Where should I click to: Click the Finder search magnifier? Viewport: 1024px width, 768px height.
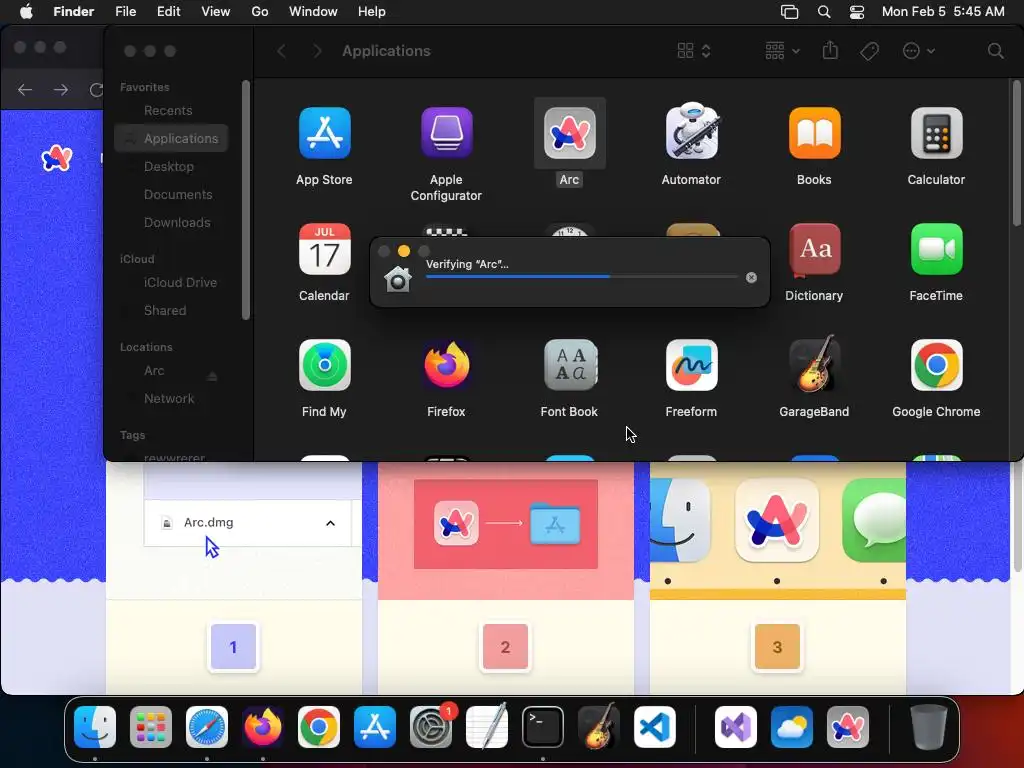point(995,51)
